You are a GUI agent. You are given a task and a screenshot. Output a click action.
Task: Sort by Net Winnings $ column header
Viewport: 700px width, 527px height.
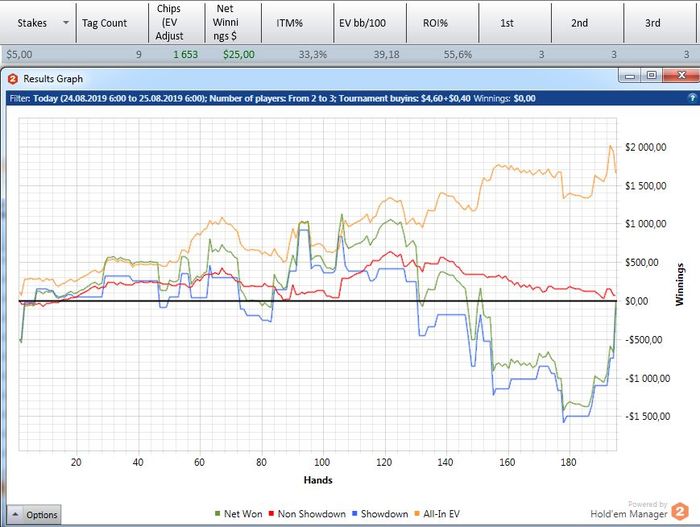(x=233, y=23)
